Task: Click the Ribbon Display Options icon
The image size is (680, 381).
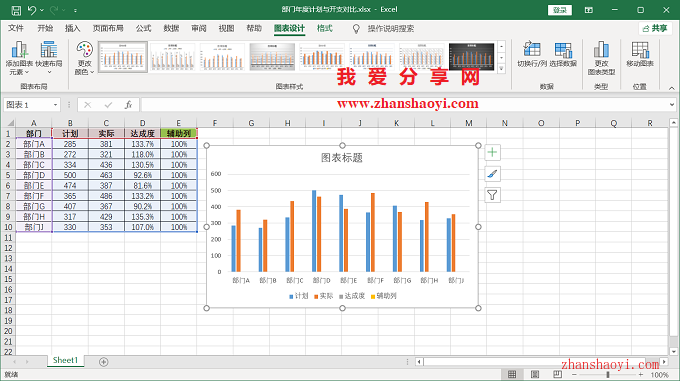Action: [x=588, y=10]
